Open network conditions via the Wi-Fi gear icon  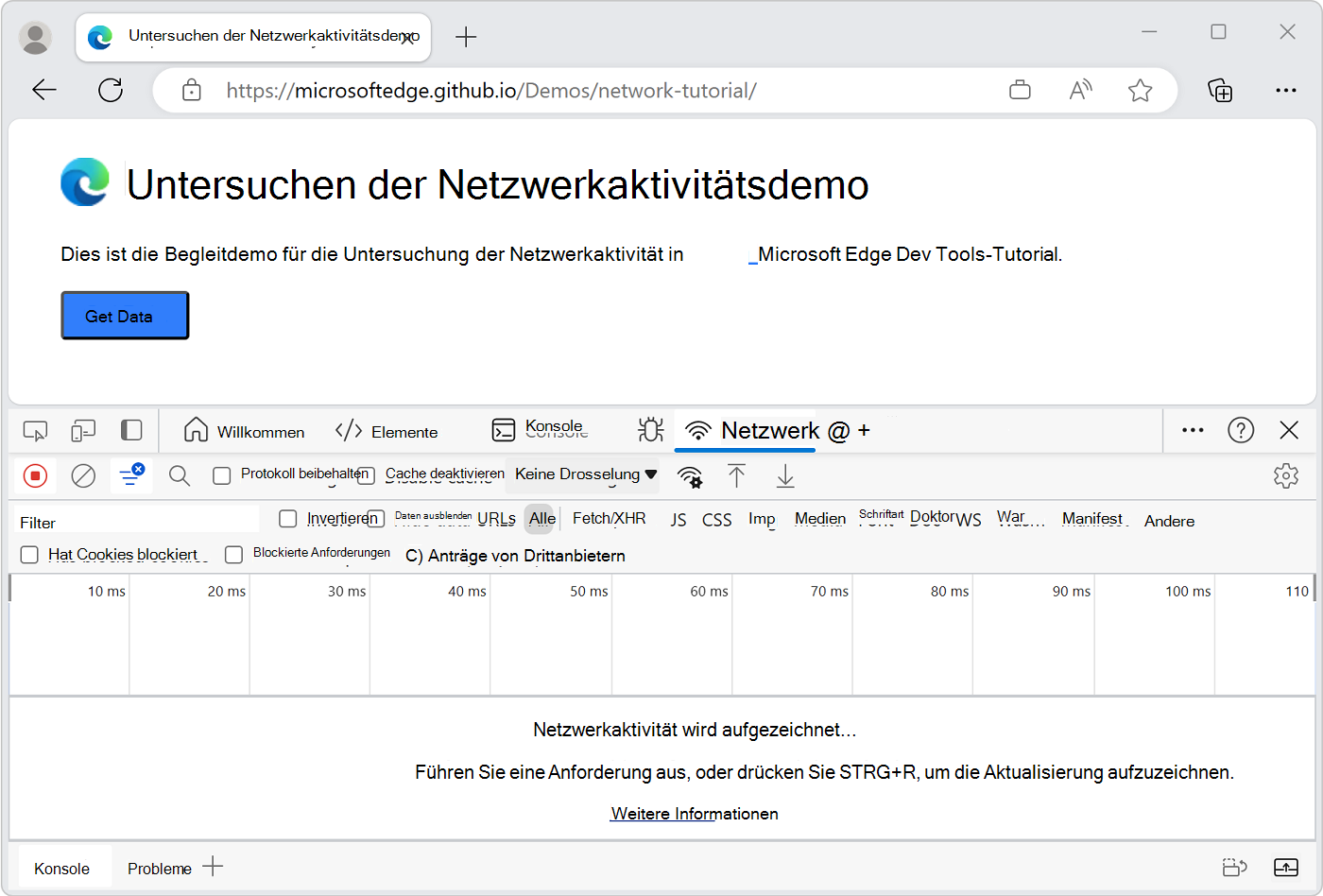pyautogui.click(x=690, y=477)
